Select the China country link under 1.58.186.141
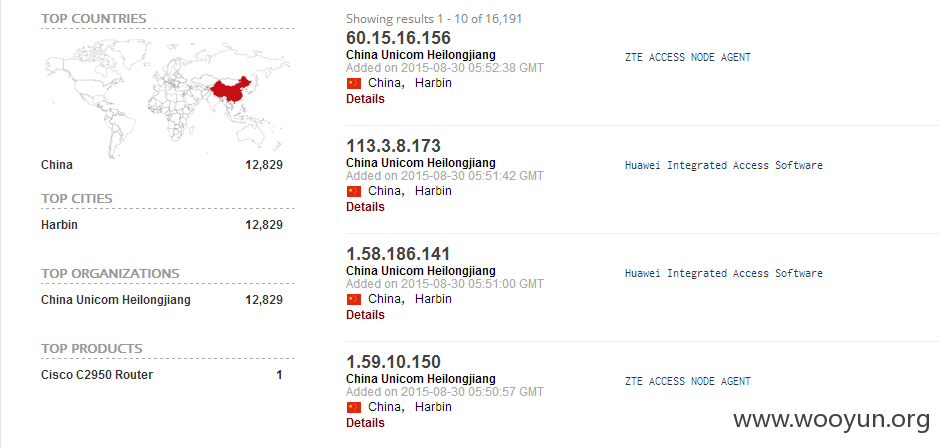 (x=384, y=299)
